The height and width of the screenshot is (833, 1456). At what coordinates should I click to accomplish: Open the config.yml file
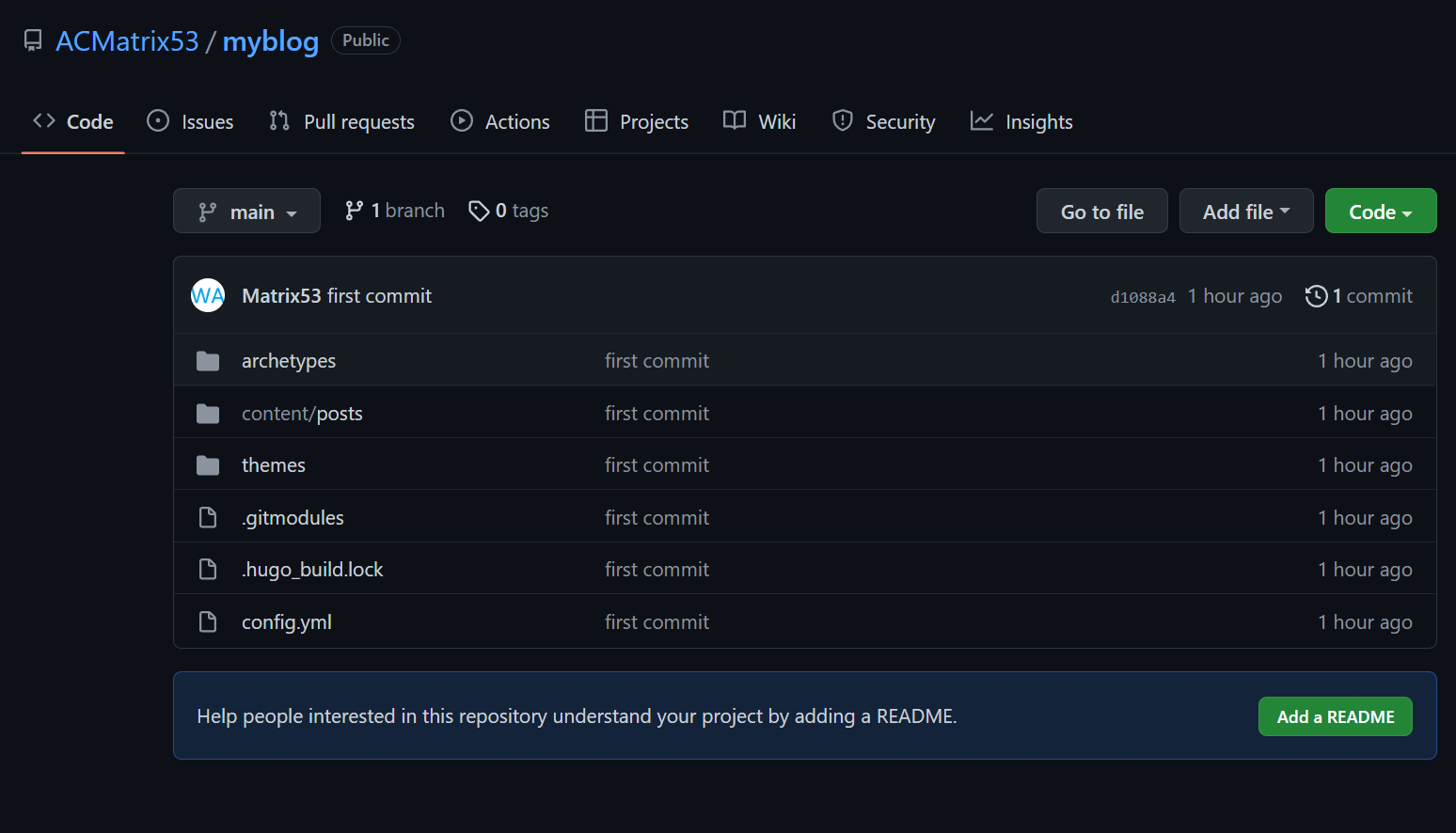[x=287, y=622]
